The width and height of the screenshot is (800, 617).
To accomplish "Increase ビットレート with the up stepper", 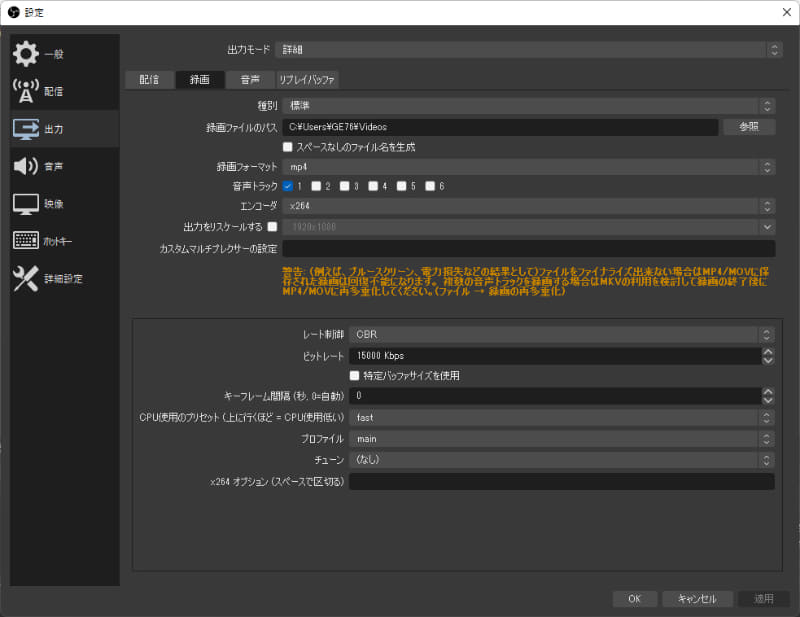I will pyautogui.click(x=768, y=351).
